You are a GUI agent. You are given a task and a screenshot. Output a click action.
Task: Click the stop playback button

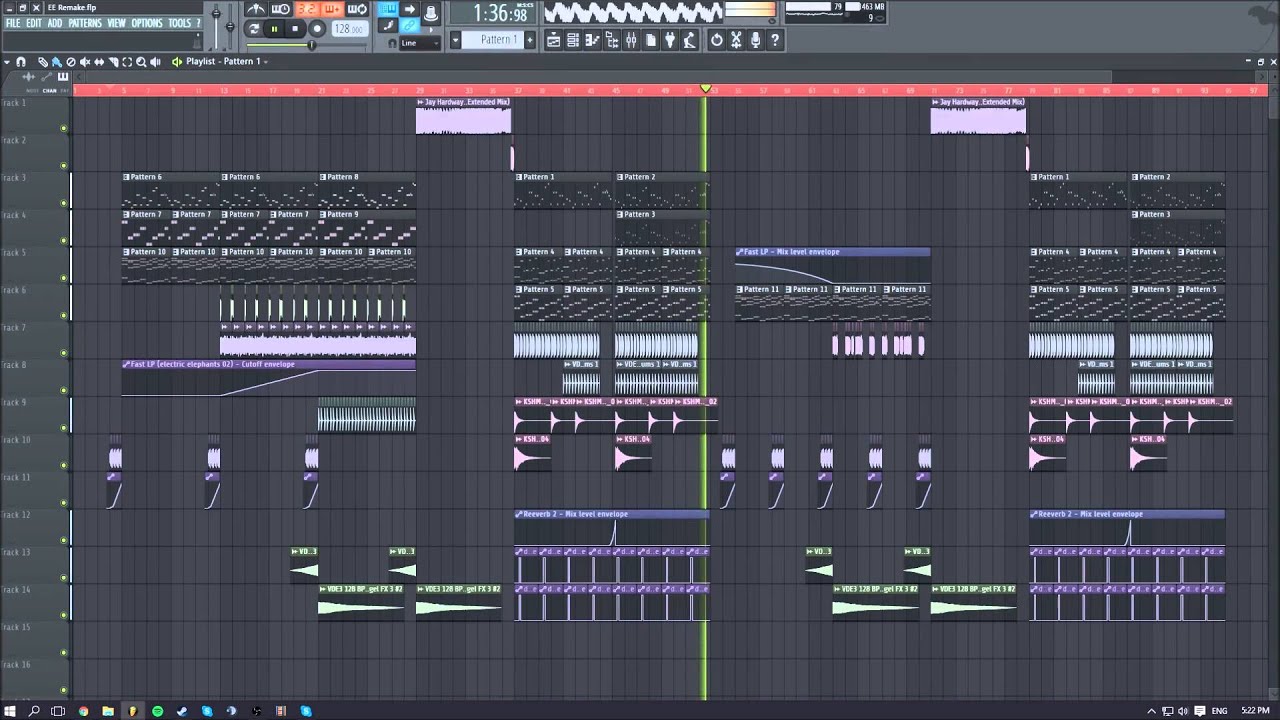[295, 29]
